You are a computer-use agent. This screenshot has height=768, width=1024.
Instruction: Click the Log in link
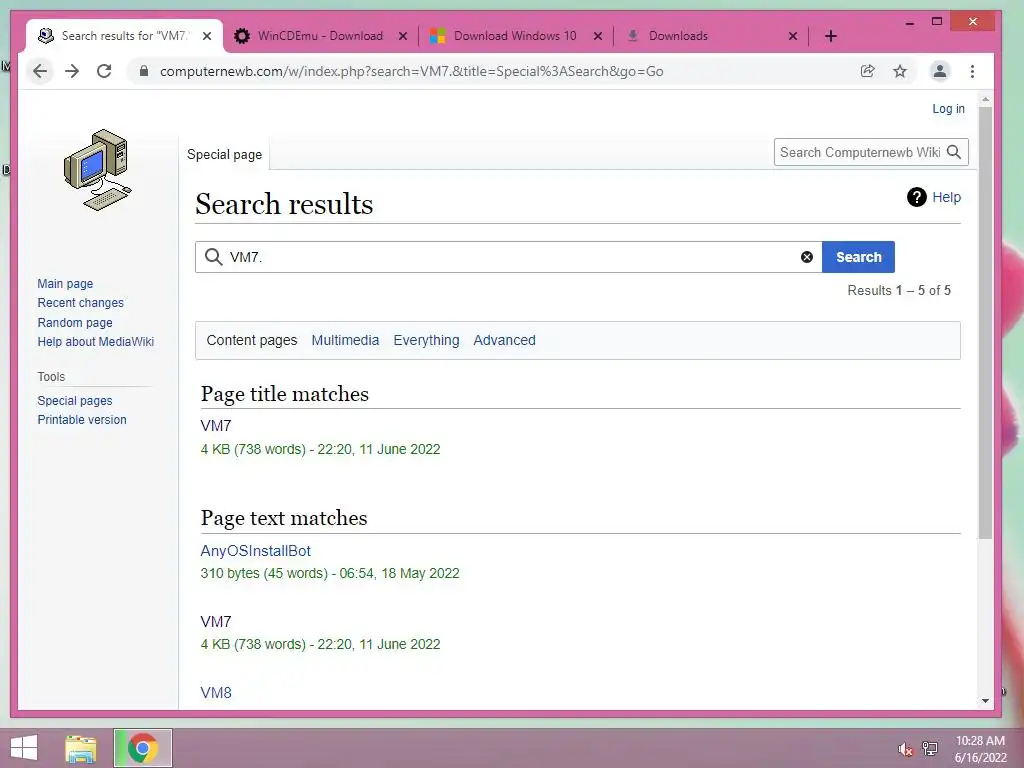point(948,109)
